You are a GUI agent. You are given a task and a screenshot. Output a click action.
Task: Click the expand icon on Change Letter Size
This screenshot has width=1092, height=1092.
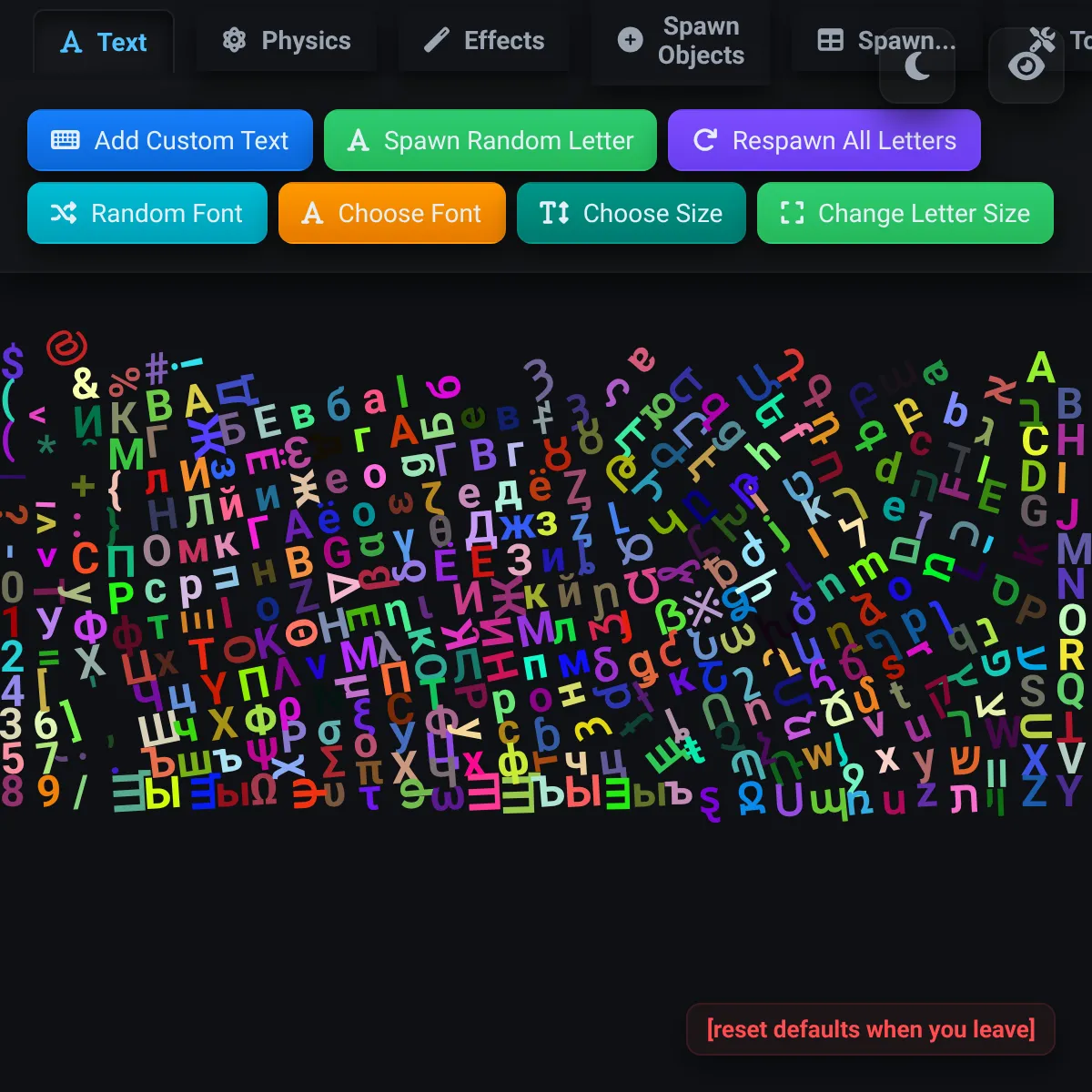(x=793, y=213)
